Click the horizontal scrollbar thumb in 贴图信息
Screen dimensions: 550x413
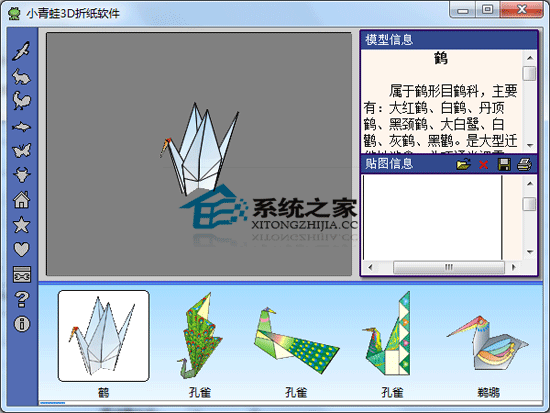(x=449, y=267)
